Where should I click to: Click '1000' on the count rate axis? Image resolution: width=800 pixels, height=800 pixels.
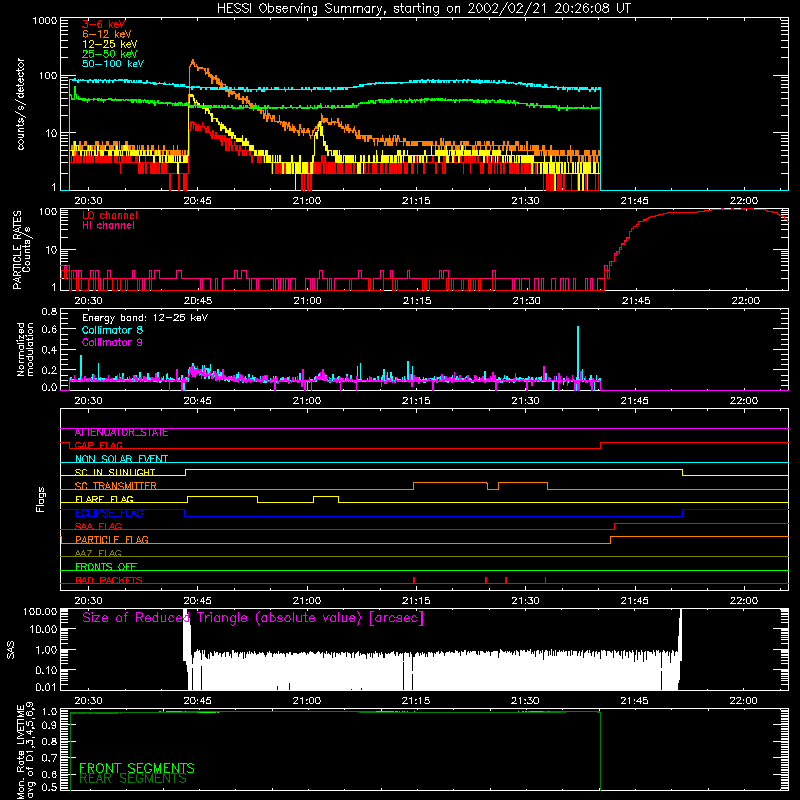pyautogui.click(x=45, y=21)
